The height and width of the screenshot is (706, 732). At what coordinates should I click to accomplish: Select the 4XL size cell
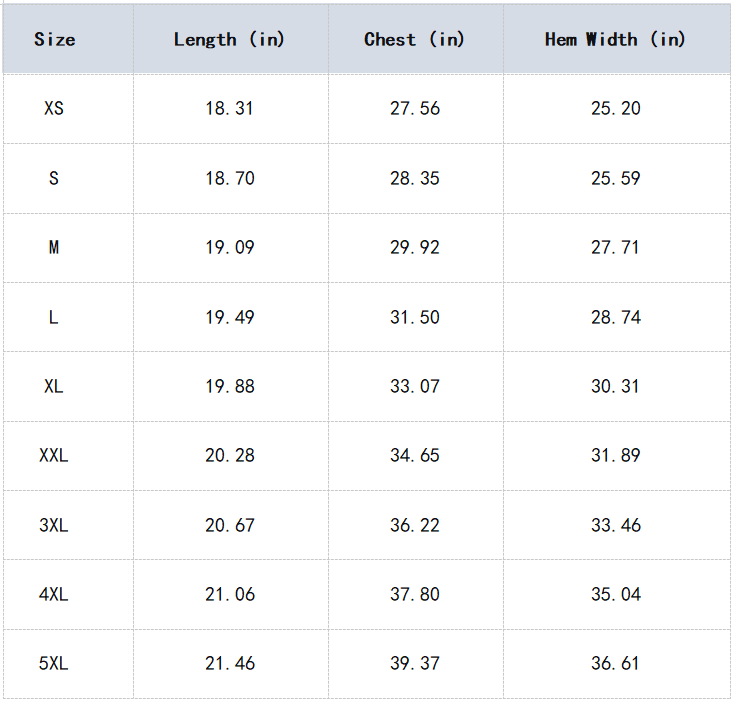[54, 594]
